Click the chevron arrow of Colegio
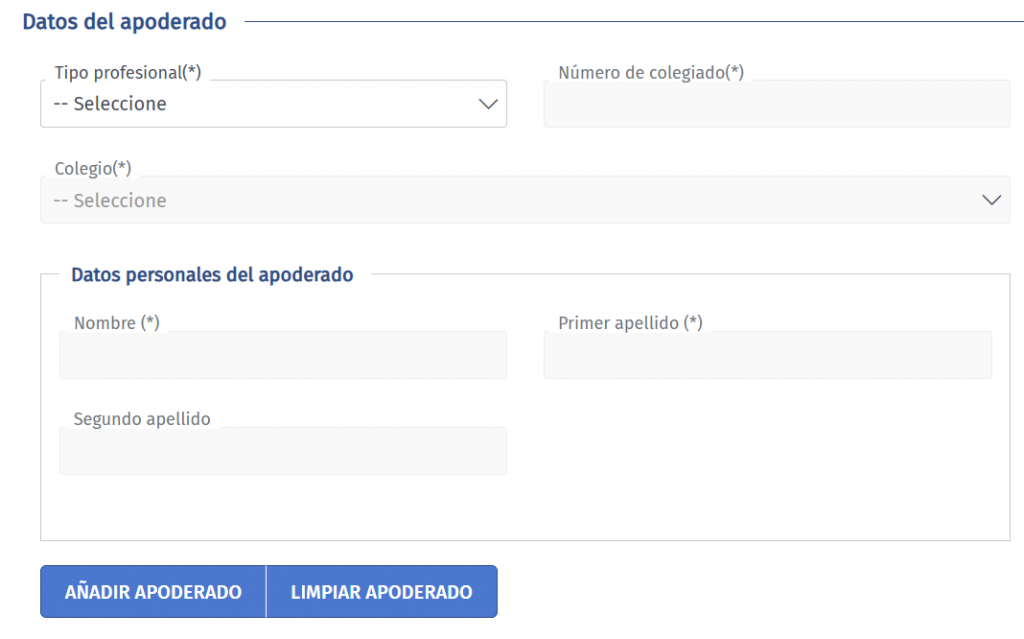This screenshot has width=1024, height=639. click(991, 200)
